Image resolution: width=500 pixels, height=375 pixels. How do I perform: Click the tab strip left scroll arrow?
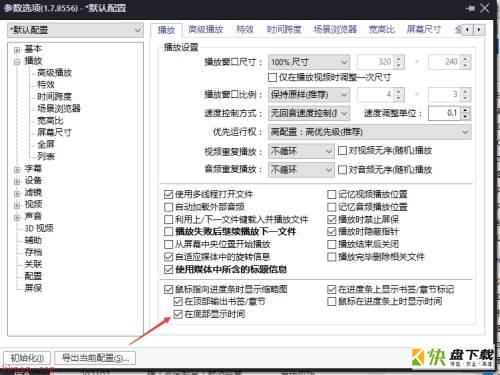pyautogui.click(x=468, y=30)
